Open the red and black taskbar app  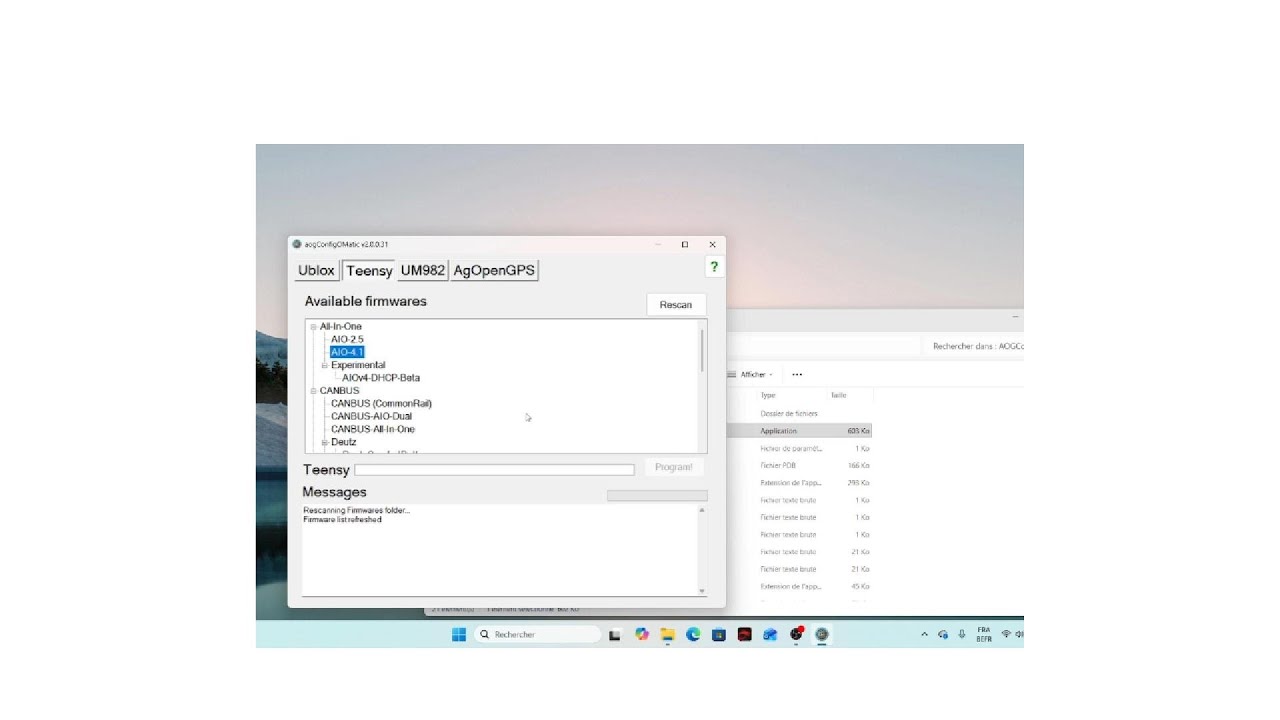tap(744, 634)
